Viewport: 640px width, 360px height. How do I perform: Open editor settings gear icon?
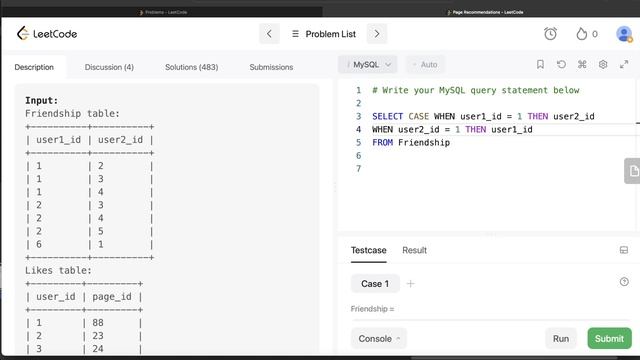603,64
